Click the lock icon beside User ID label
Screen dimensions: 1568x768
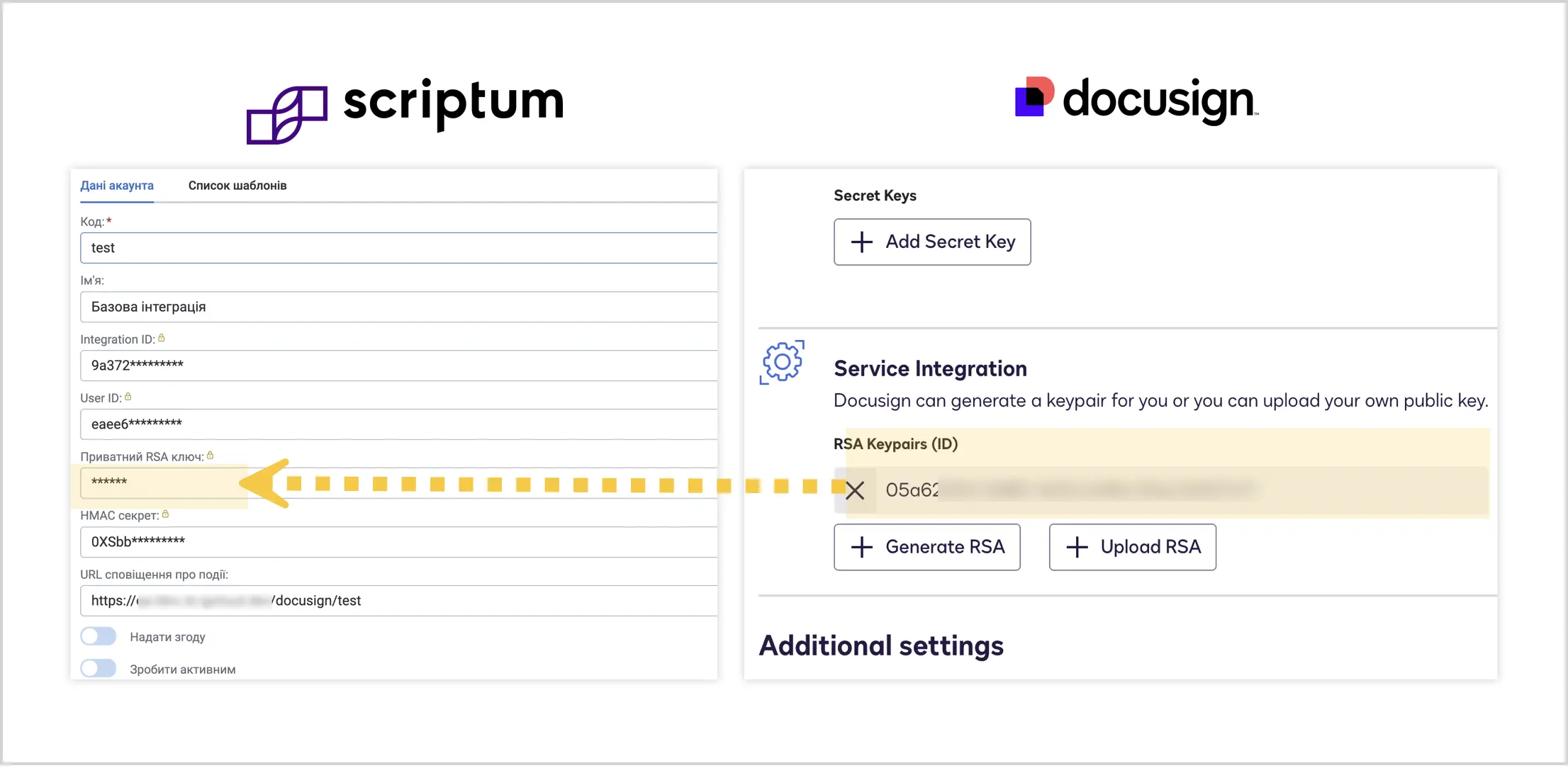(x=128, y=397)
